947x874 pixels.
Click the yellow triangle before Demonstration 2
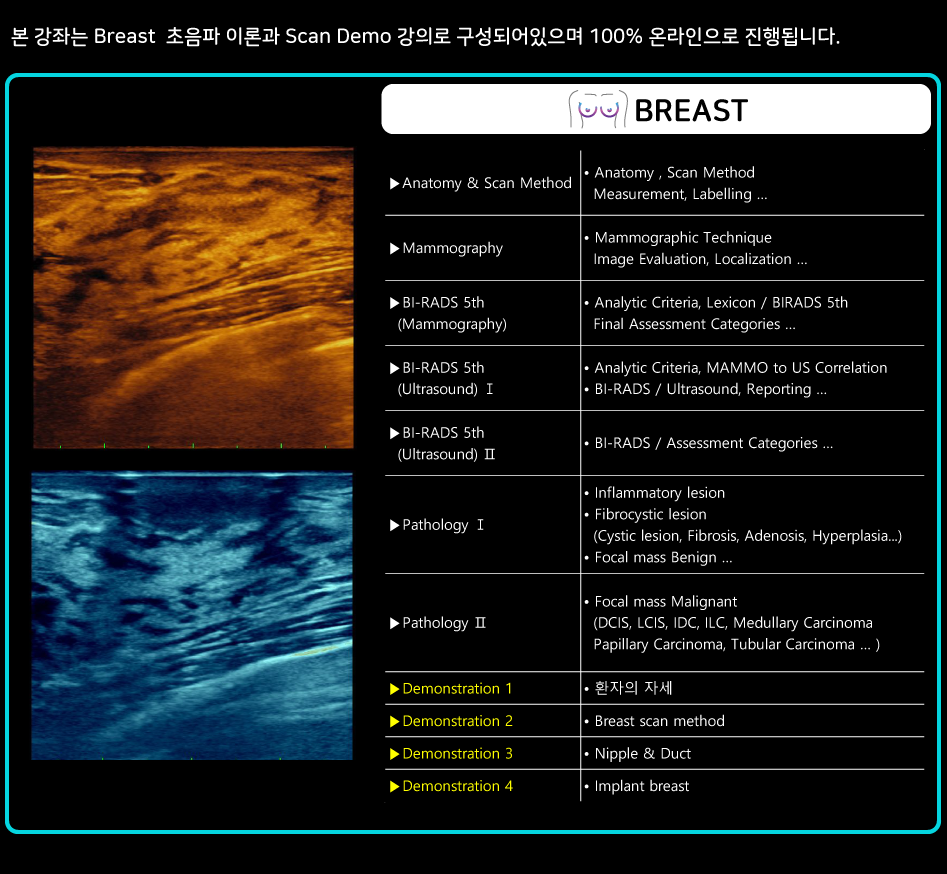[394, 722]
